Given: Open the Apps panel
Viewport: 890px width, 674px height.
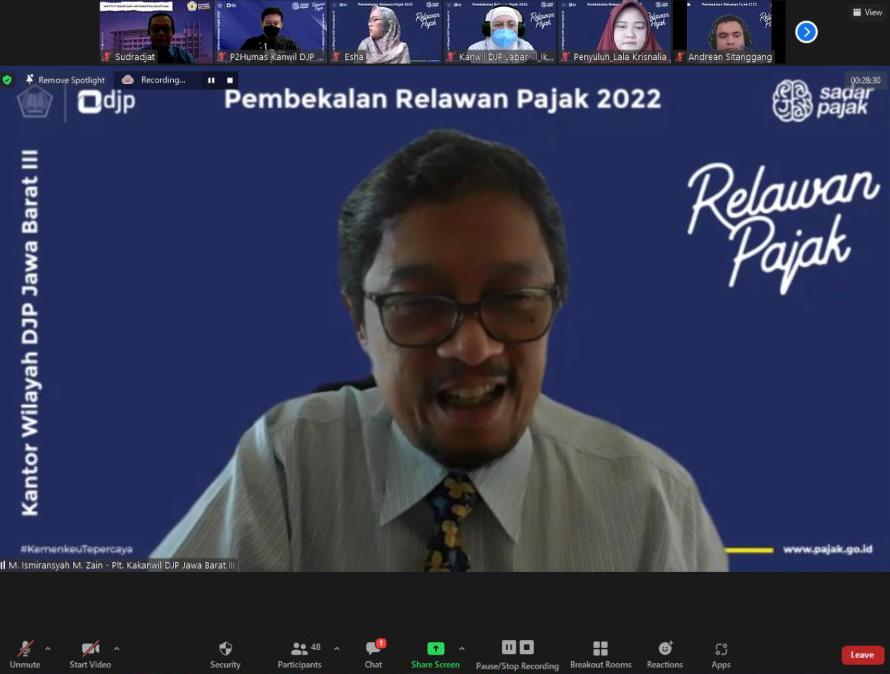Looking at the screenshot, I should tap(721, 654).
